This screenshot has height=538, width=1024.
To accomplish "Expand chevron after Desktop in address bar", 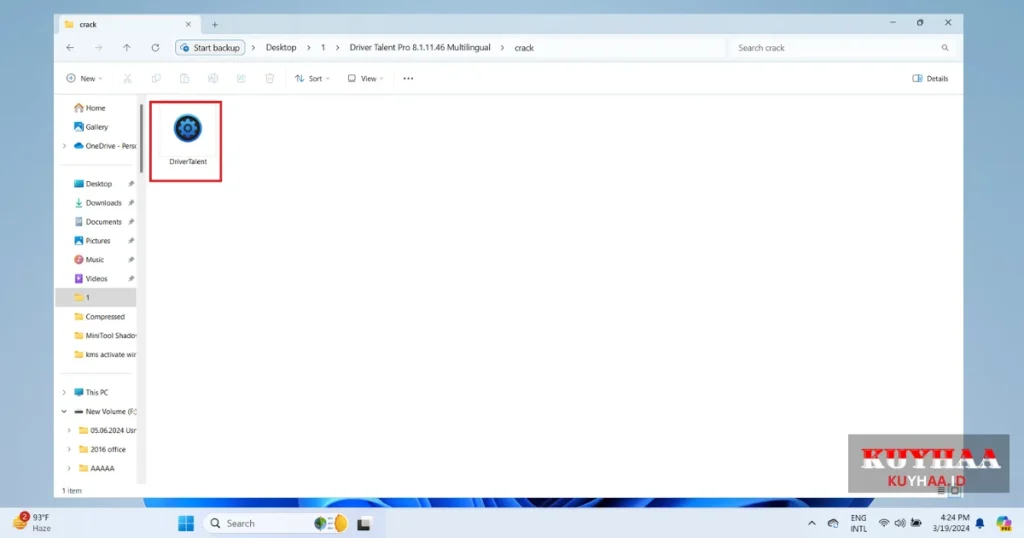I will coord(309,48).
